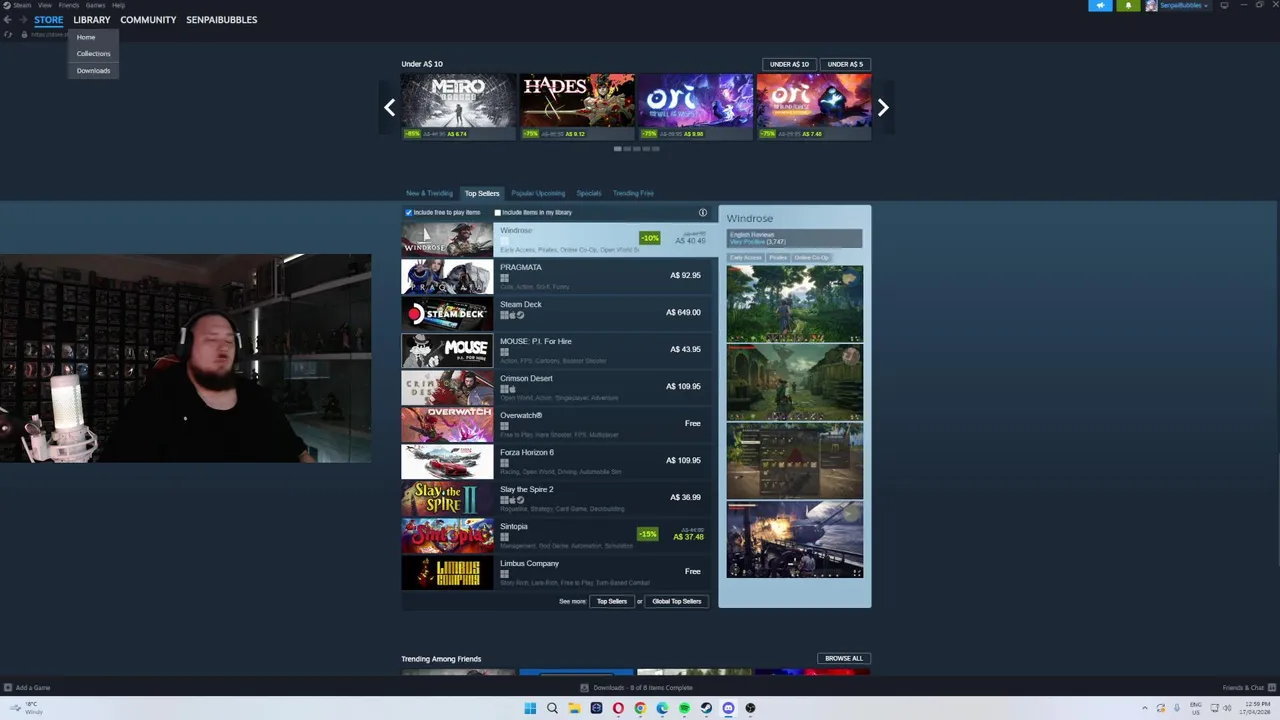
Task: Uncheck Include free to play items
Action: coord(409,212)
